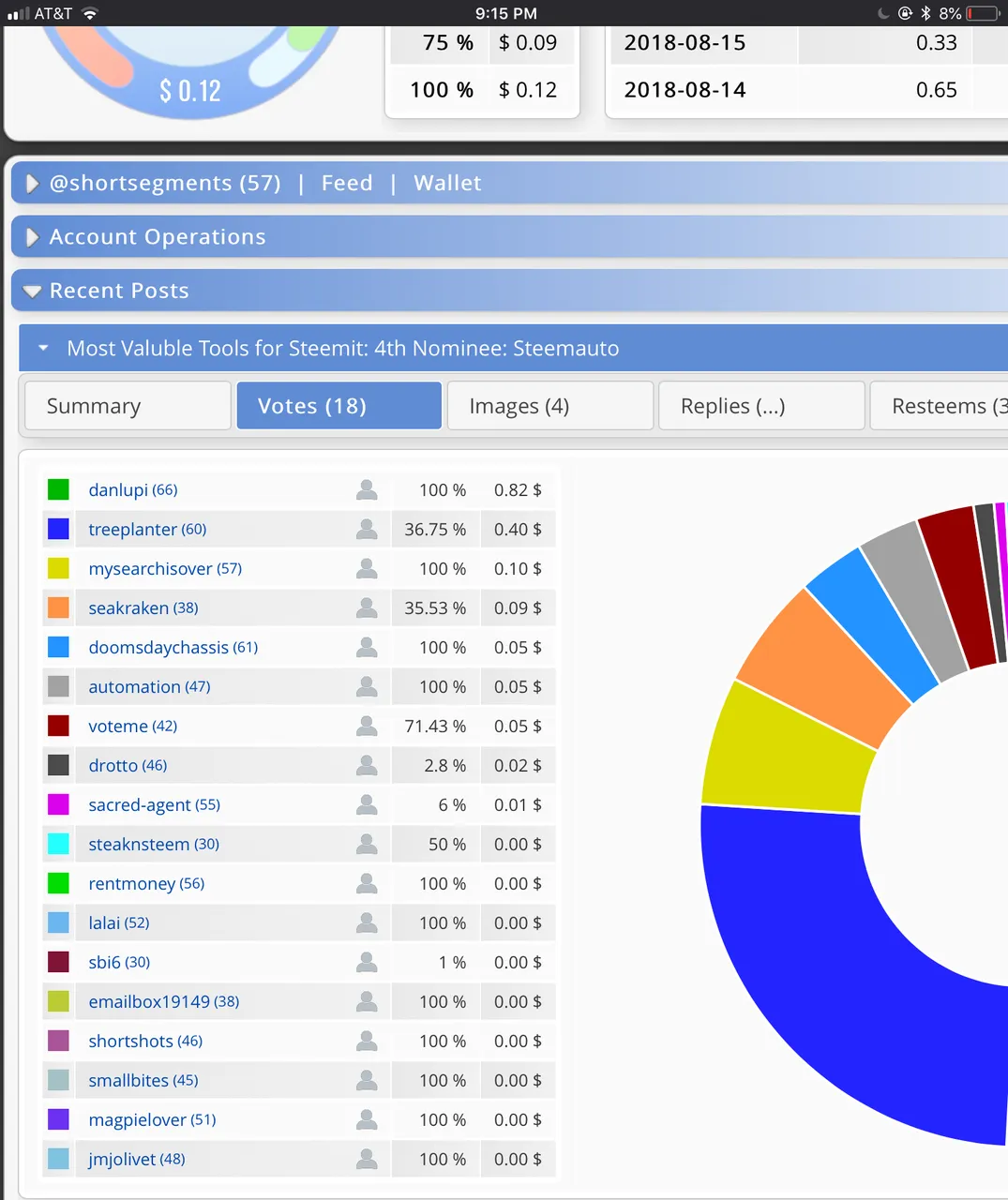The width and height of the screenshot is (1008, 1200).
Task: Click the 2018-08-15 date cell
Action: point(685,43)
